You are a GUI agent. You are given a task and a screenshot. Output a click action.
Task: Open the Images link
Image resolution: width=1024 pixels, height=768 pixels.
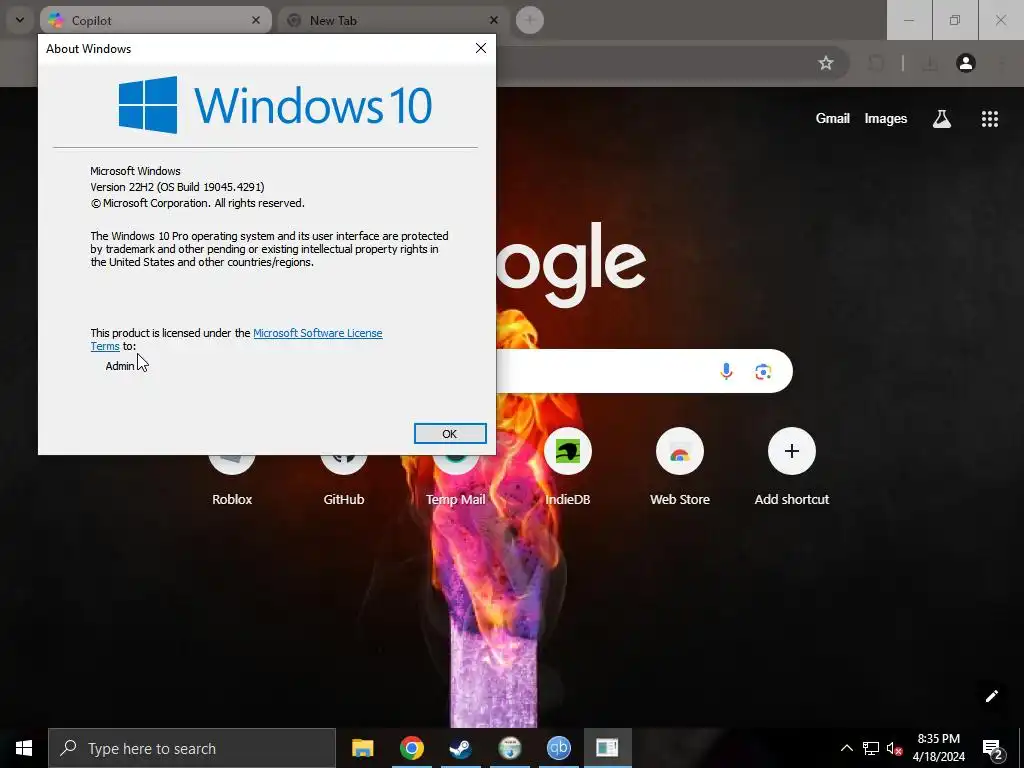[886, 118]
